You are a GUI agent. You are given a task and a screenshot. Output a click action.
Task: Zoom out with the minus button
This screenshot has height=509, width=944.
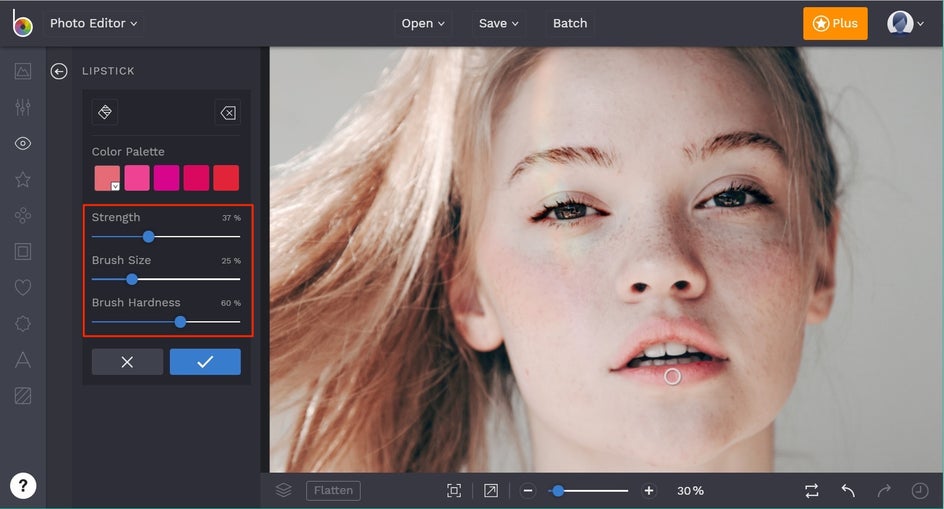pyautogui.click(x=528, y=491)
